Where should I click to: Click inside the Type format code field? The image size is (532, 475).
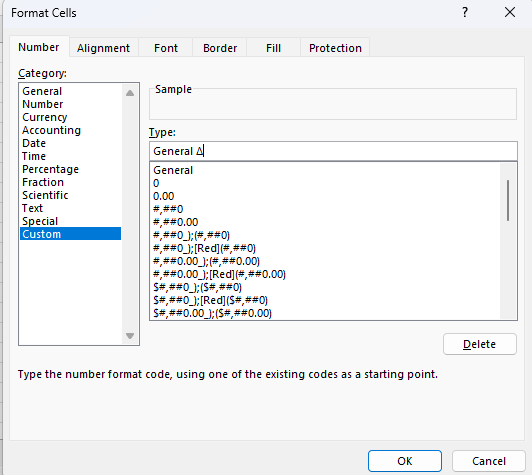334,151
